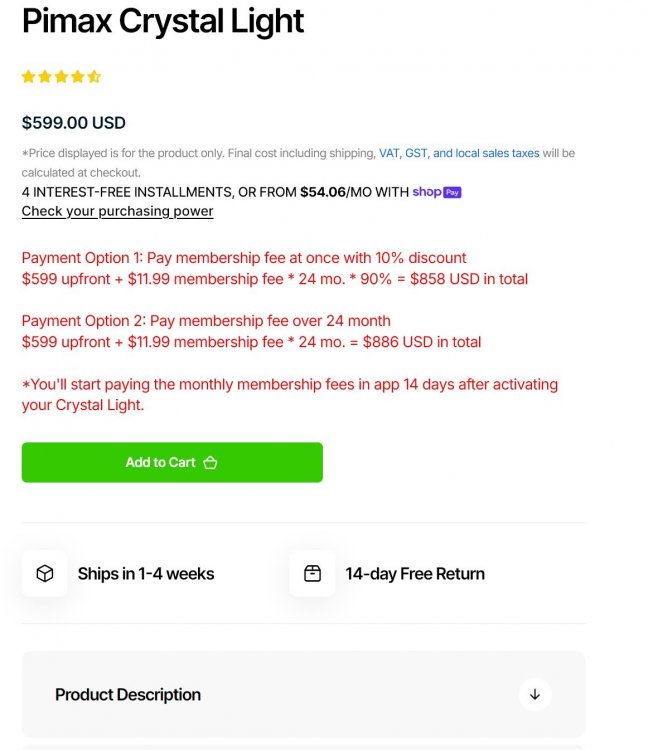Click the shipping box icon

(x=45, y=574)
